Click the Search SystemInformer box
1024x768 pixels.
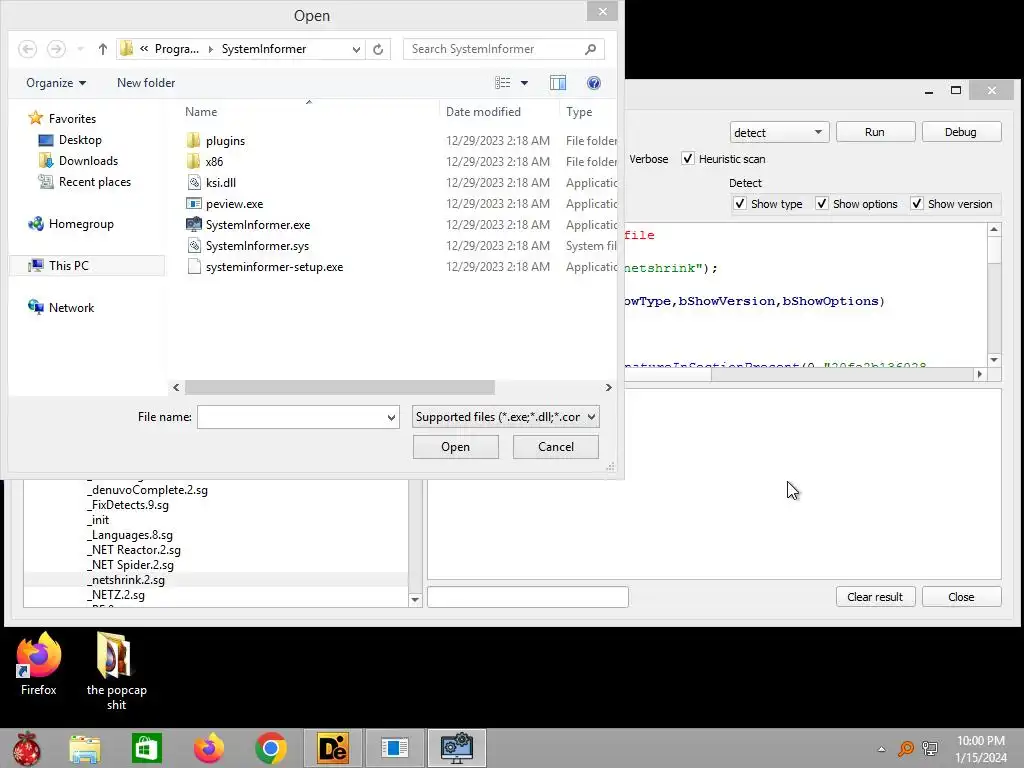[x=504, y=49]
